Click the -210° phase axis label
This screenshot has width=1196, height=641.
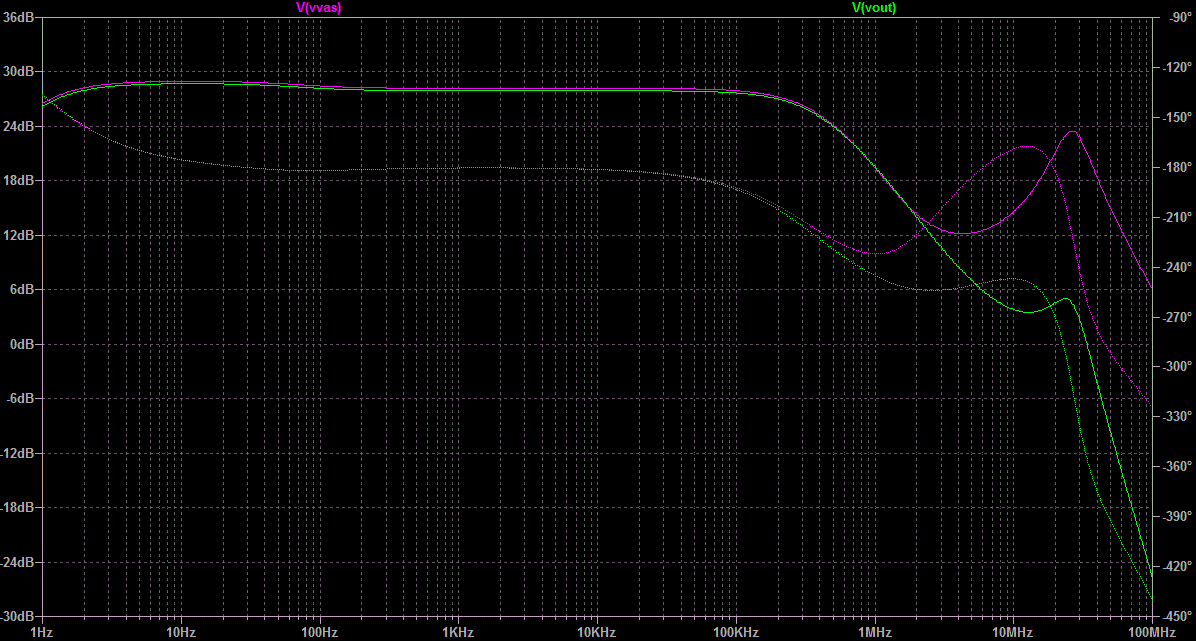pyautogui.click(x=1175, y=217)
